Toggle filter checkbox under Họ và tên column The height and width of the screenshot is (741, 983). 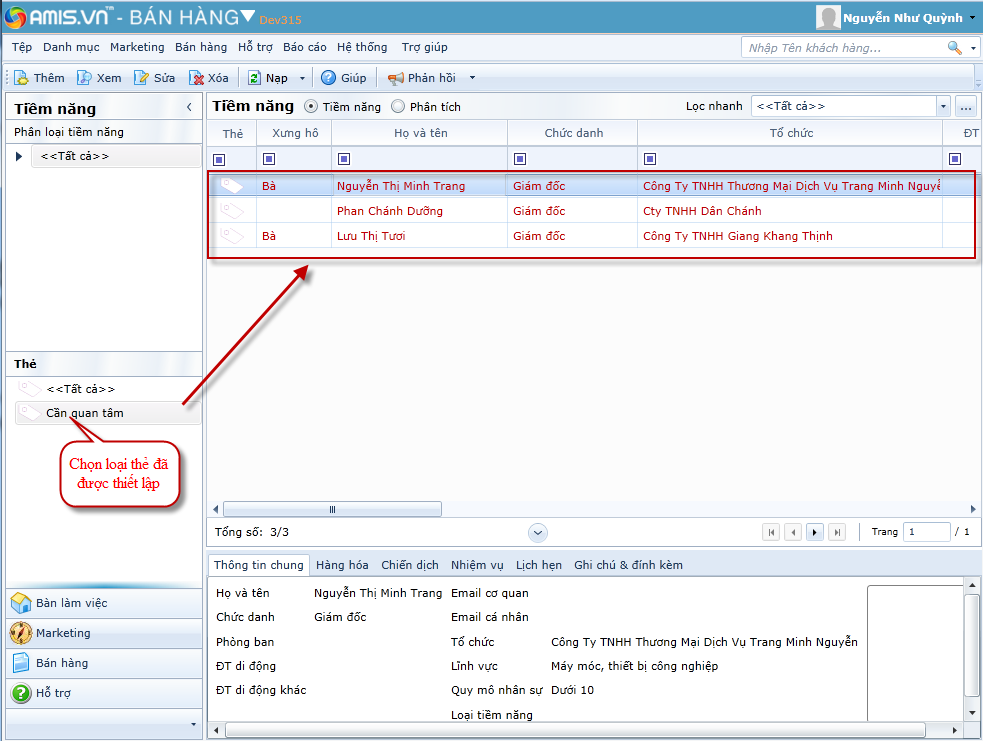click(x=344, y=159)
